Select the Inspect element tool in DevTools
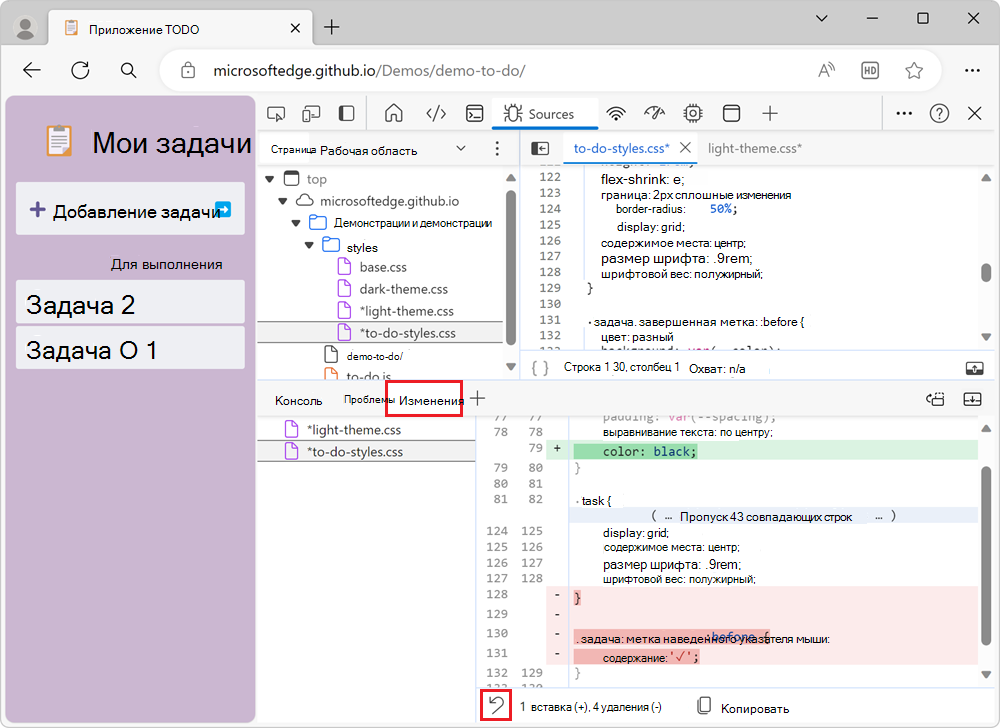1000x728 pixels. coord(276,114)
